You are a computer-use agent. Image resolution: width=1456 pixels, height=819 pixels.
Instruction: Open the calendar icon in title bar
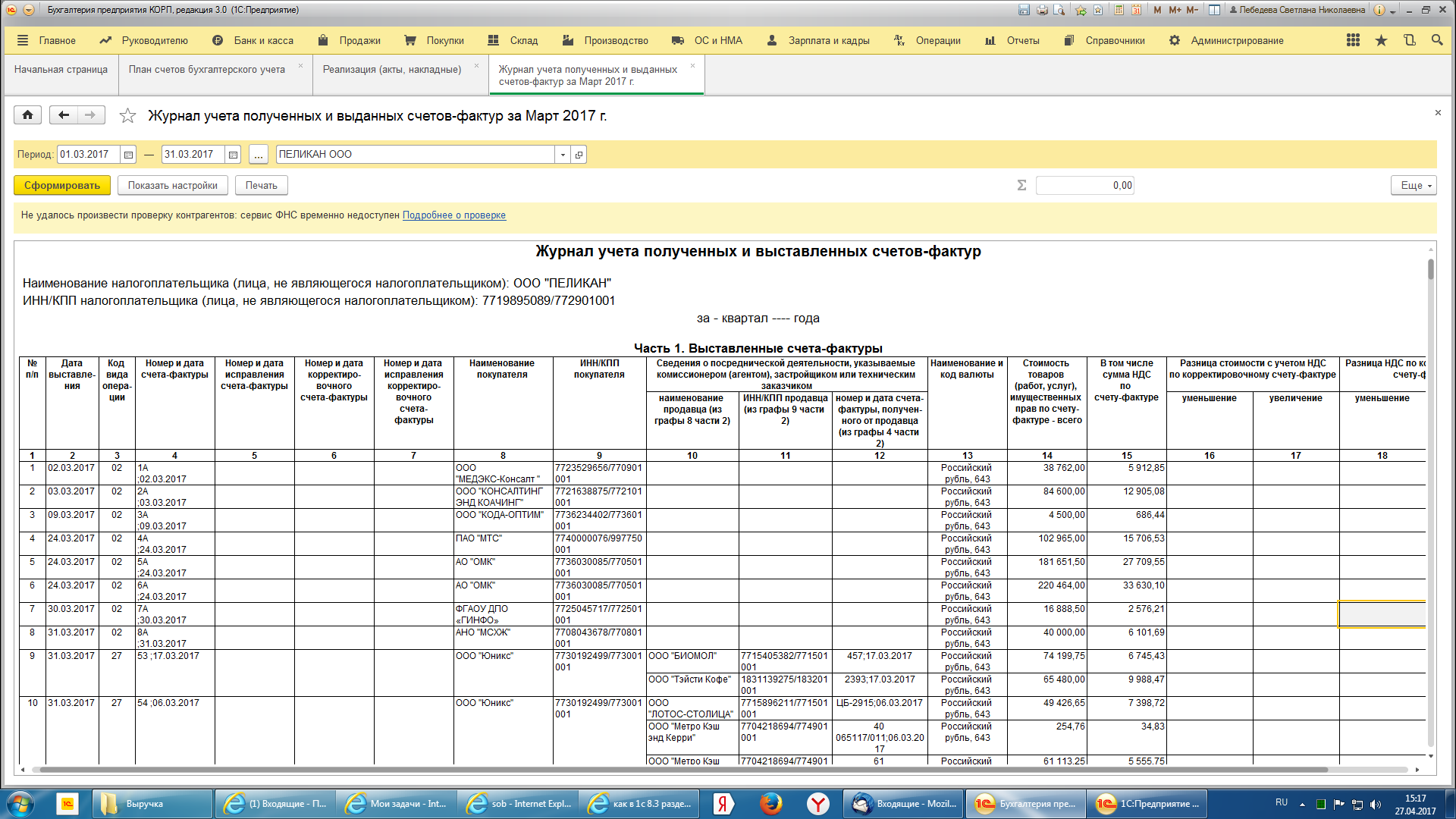[1136, 10]
